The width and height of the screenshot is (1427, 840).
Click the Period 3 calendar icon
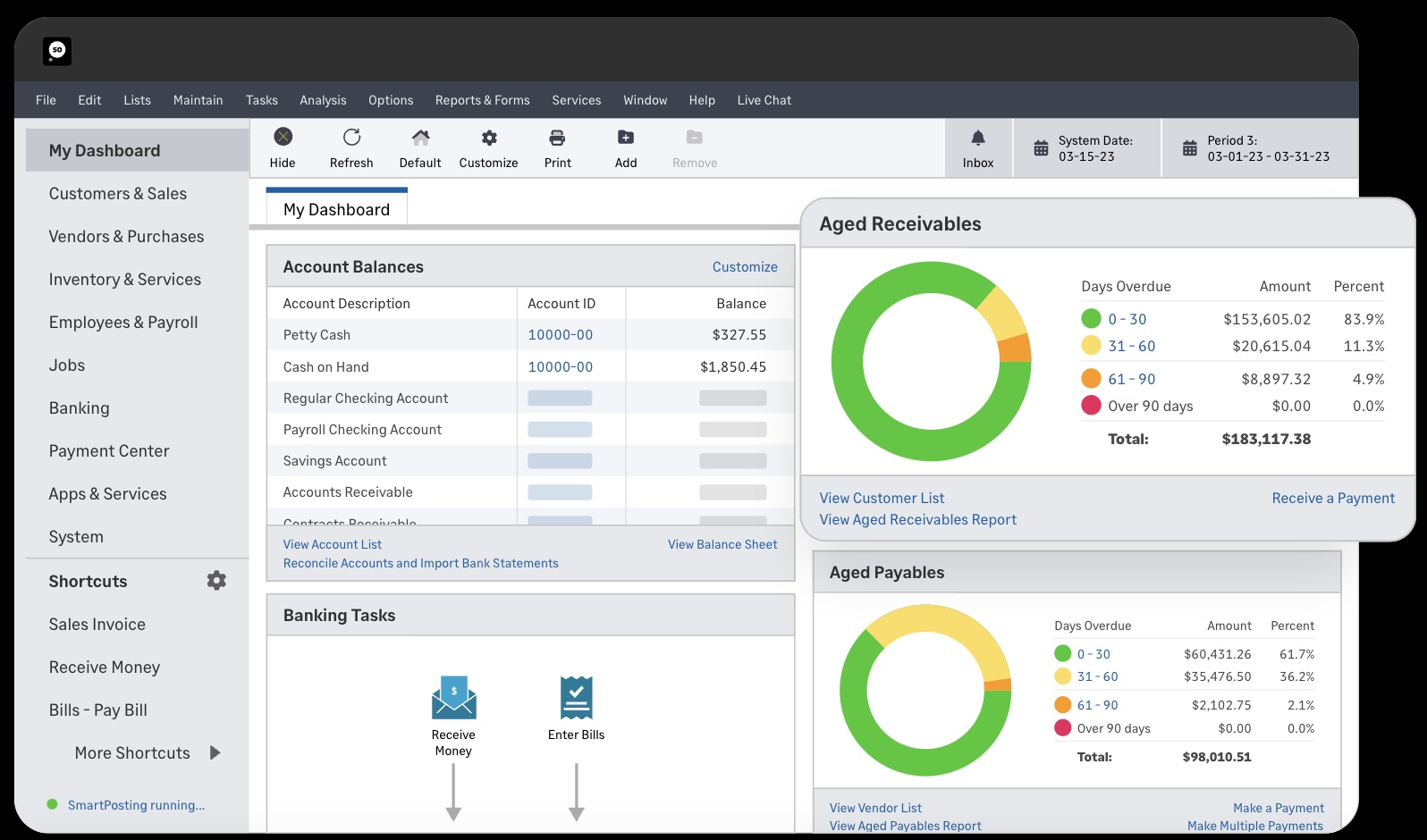pyautogui.click(x=1189, y=148)
